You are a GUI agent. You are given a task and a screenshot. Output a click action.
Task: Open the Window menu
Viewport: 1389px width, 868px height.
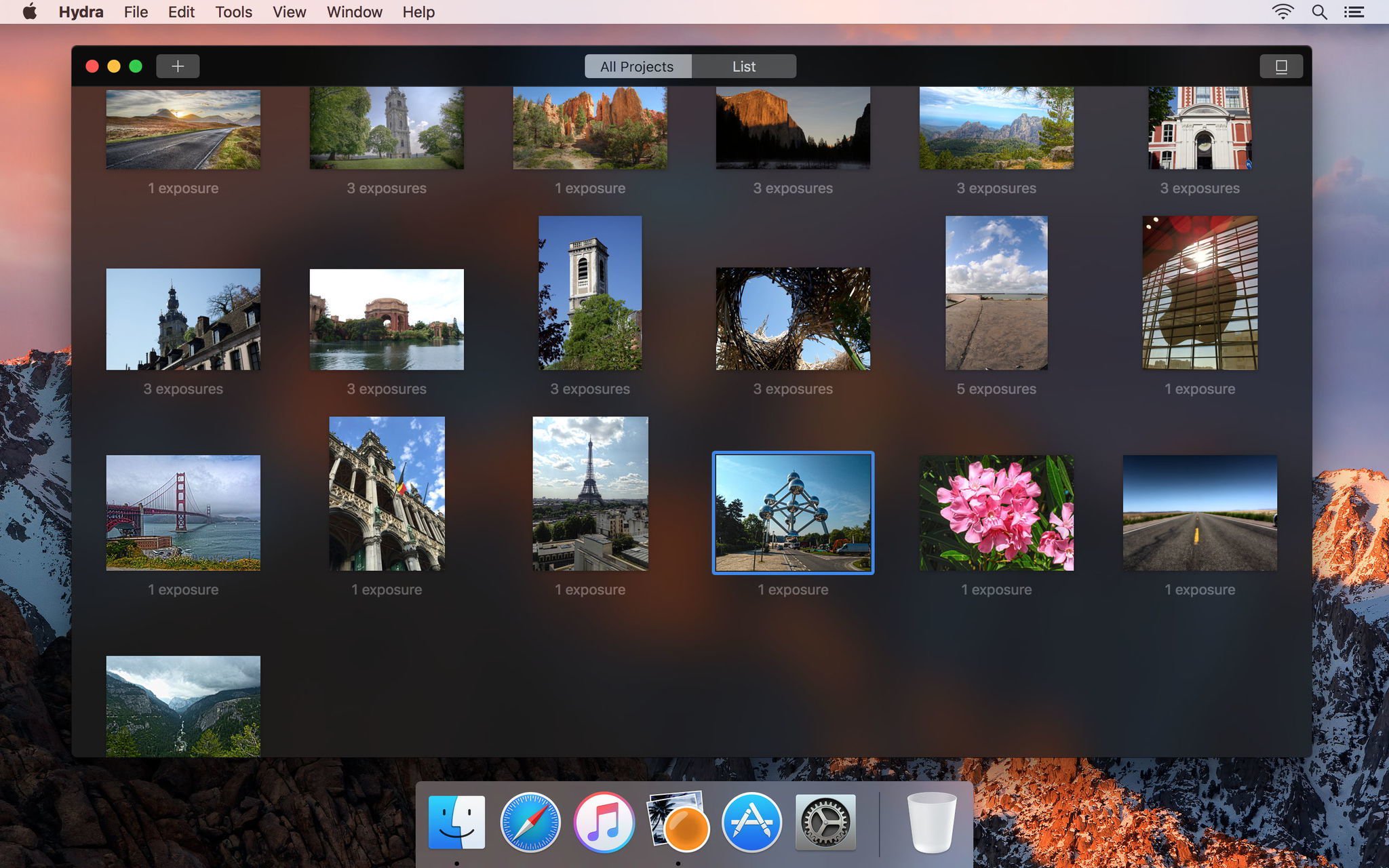coord(354,12)
